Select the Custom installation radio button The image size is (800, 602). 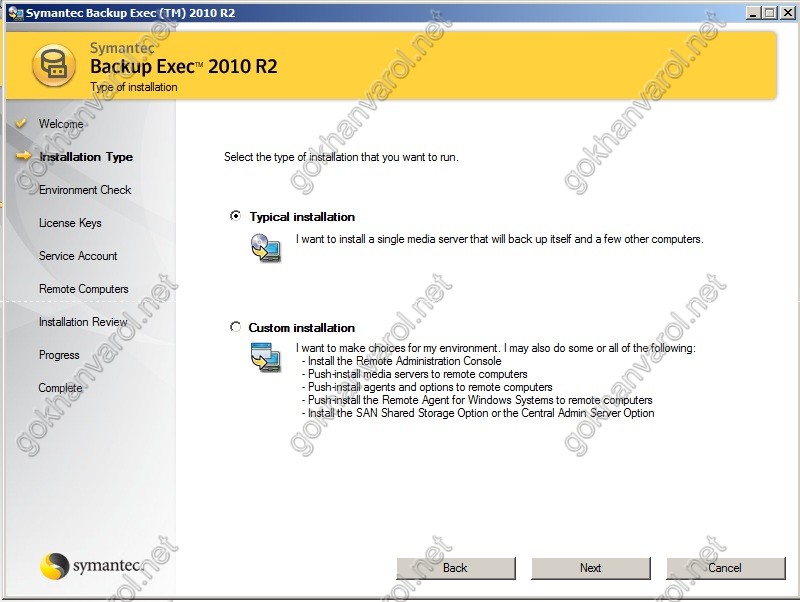tap(236, 327)
